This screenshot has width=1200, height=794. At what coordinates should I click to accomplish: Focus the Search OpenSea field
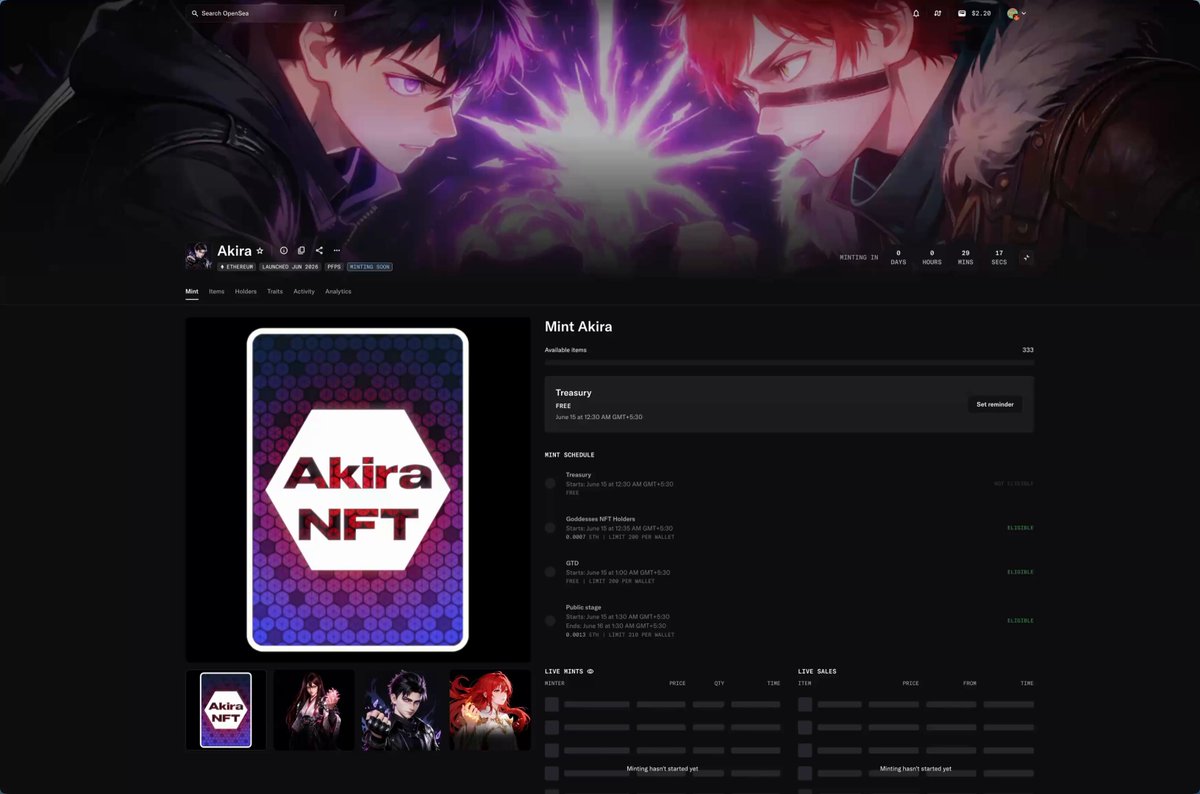point(265,13)
